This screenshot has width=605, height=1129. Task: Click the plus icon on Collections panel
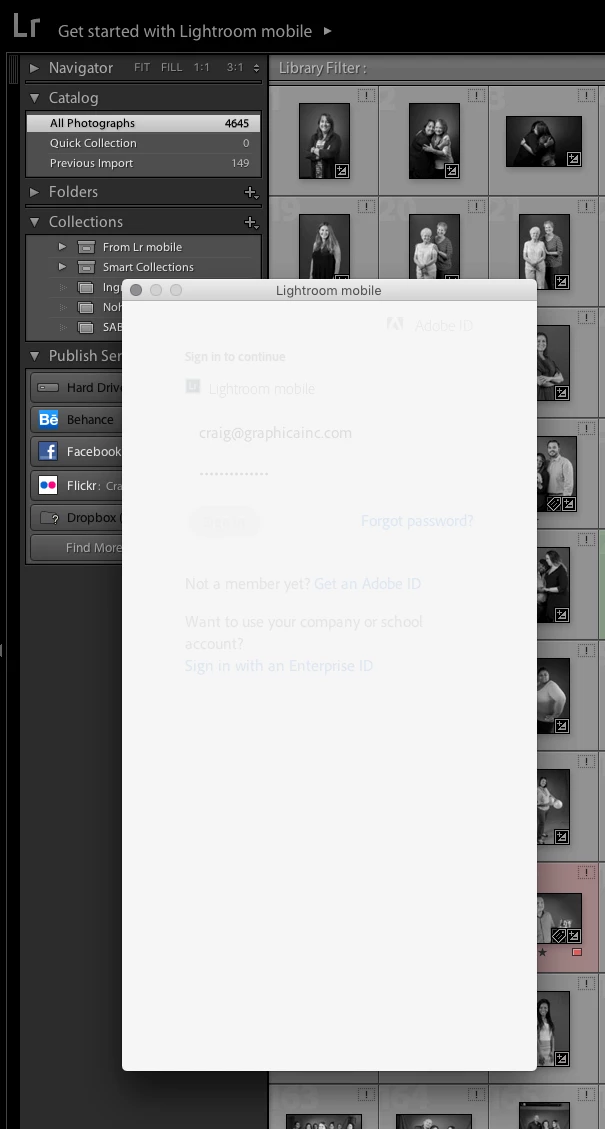coord(251,223)
